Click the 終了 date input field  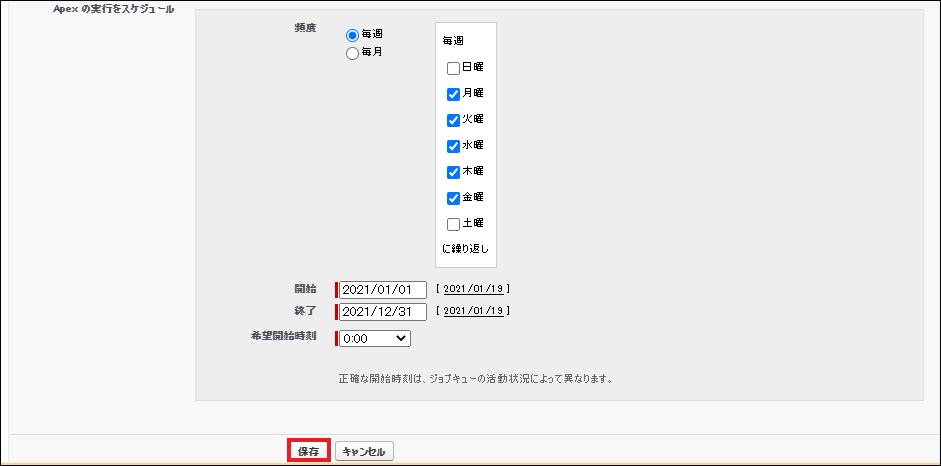point(383,312)
